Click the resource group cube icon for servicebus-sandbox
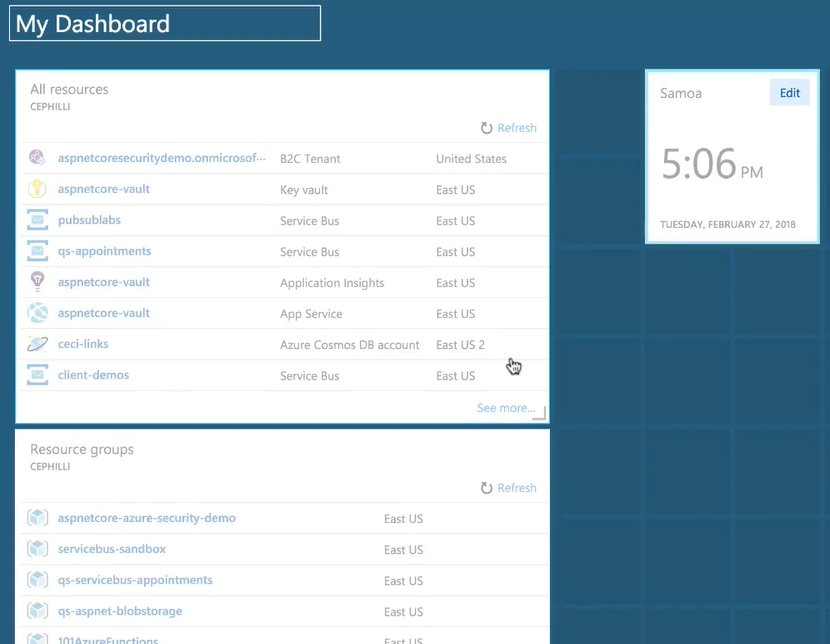830x644 pixels. 37,549
